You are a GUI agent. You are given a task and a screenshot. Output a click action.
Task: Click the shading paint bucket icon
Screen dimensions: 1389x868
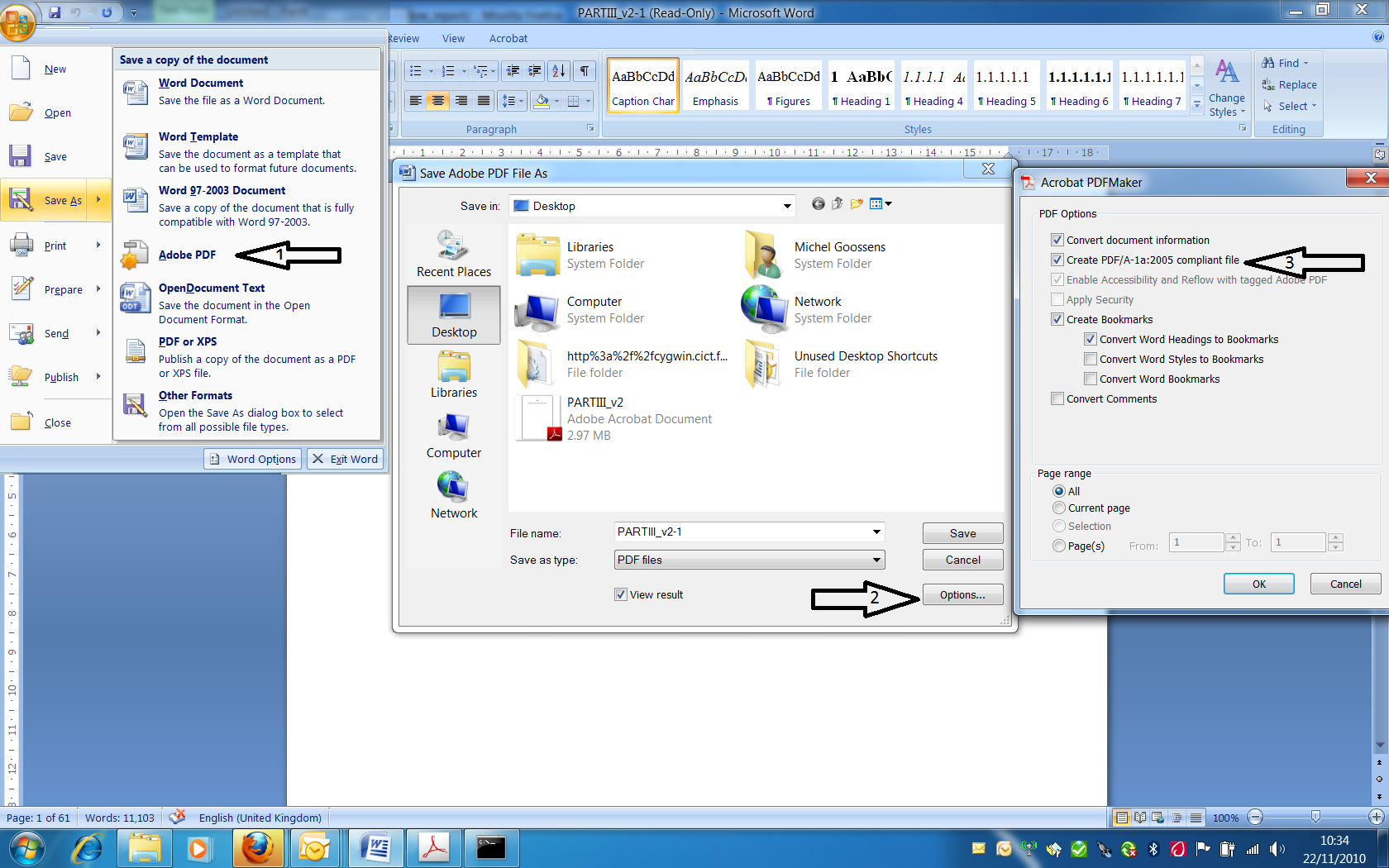coord(542,101)
